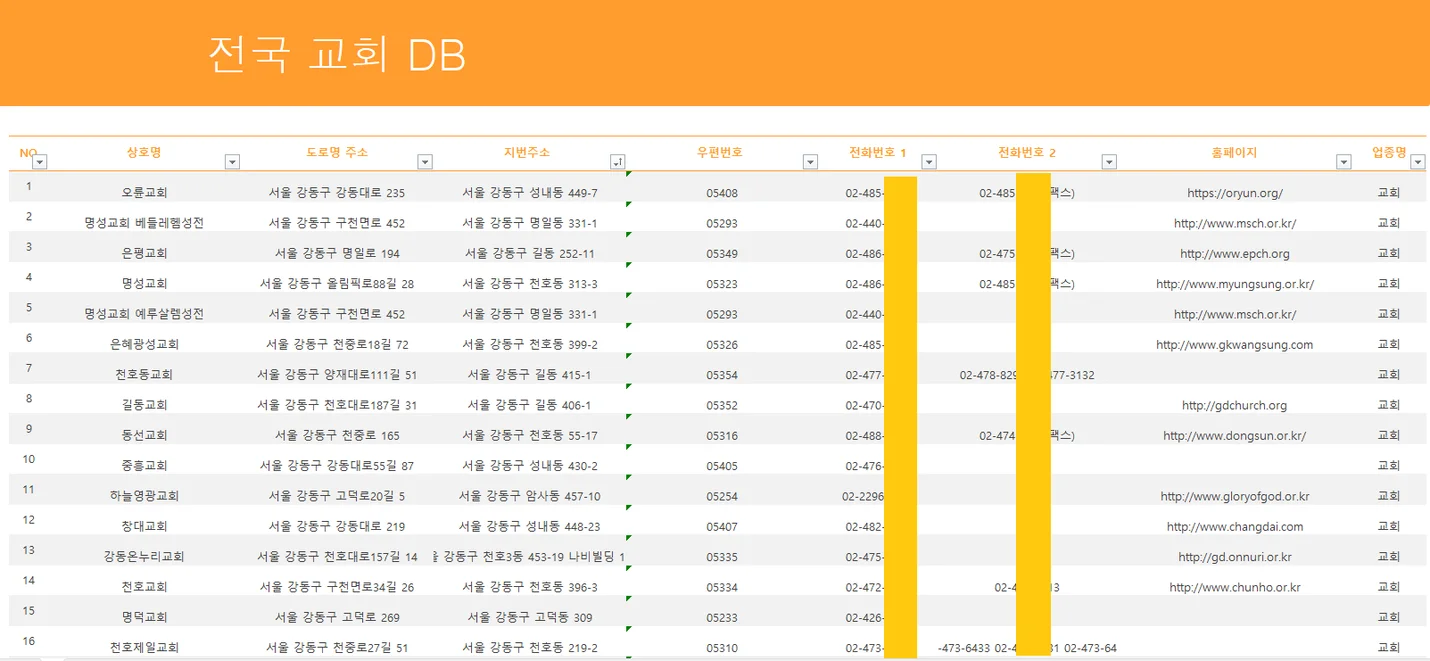Click the 전국 교회 DB title
The width and height of the screenshot is (1430, 661).
pos(337,54)
